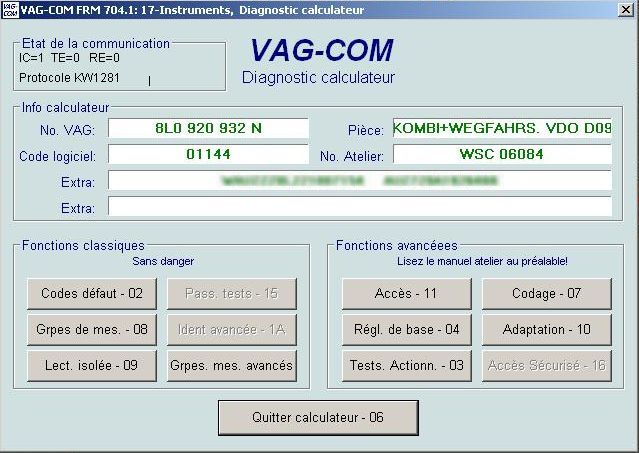Click Quitter calculateur - 06
The image size is (639, 453).
[318, 418]
